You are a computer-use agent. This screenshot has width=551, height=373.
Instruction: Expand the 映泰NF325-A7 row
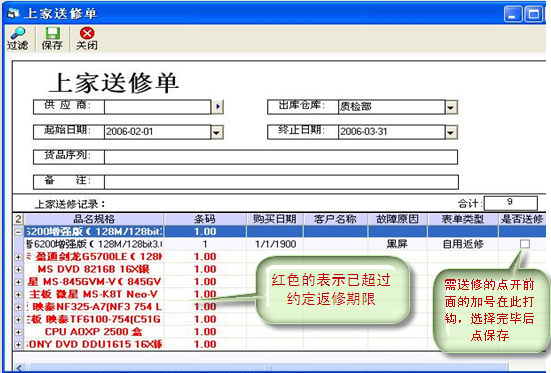pyautogui.click(x=18, y=307)
